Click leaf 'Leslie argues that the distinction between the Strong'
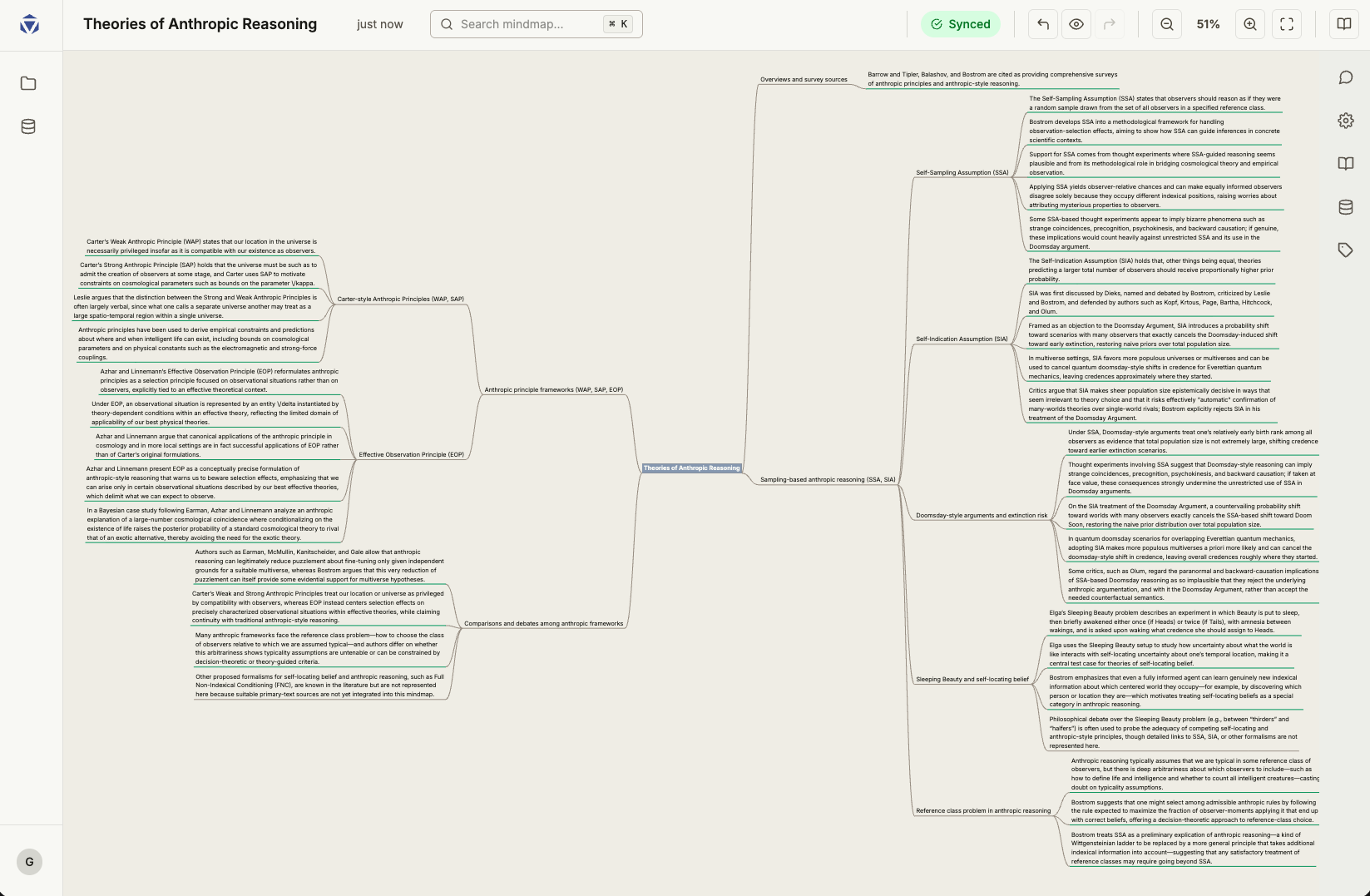The width and height of the screenshot is (1370, 896). (195, 307)
